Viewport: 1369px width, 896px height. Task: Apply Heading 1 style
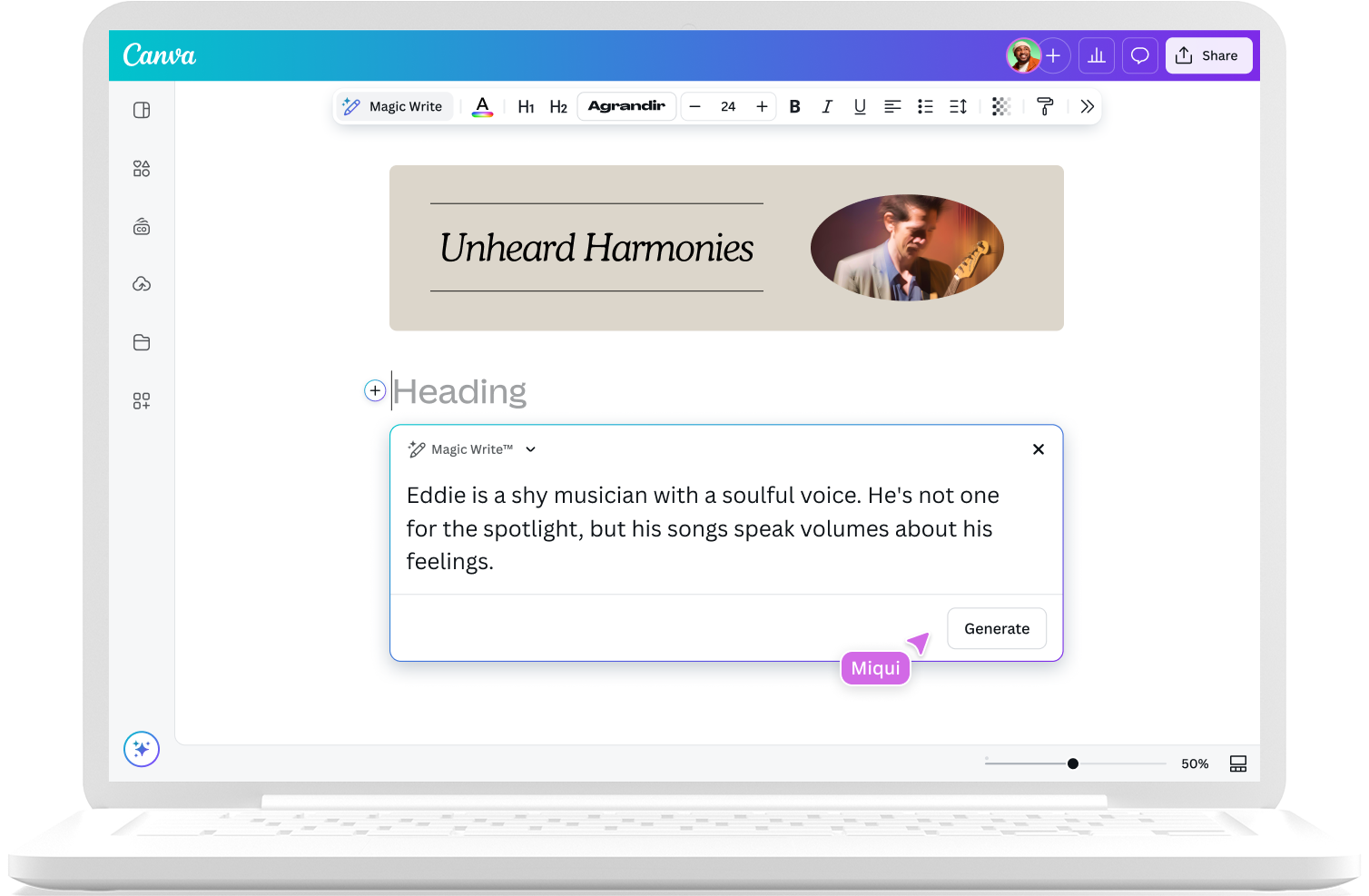526,107
